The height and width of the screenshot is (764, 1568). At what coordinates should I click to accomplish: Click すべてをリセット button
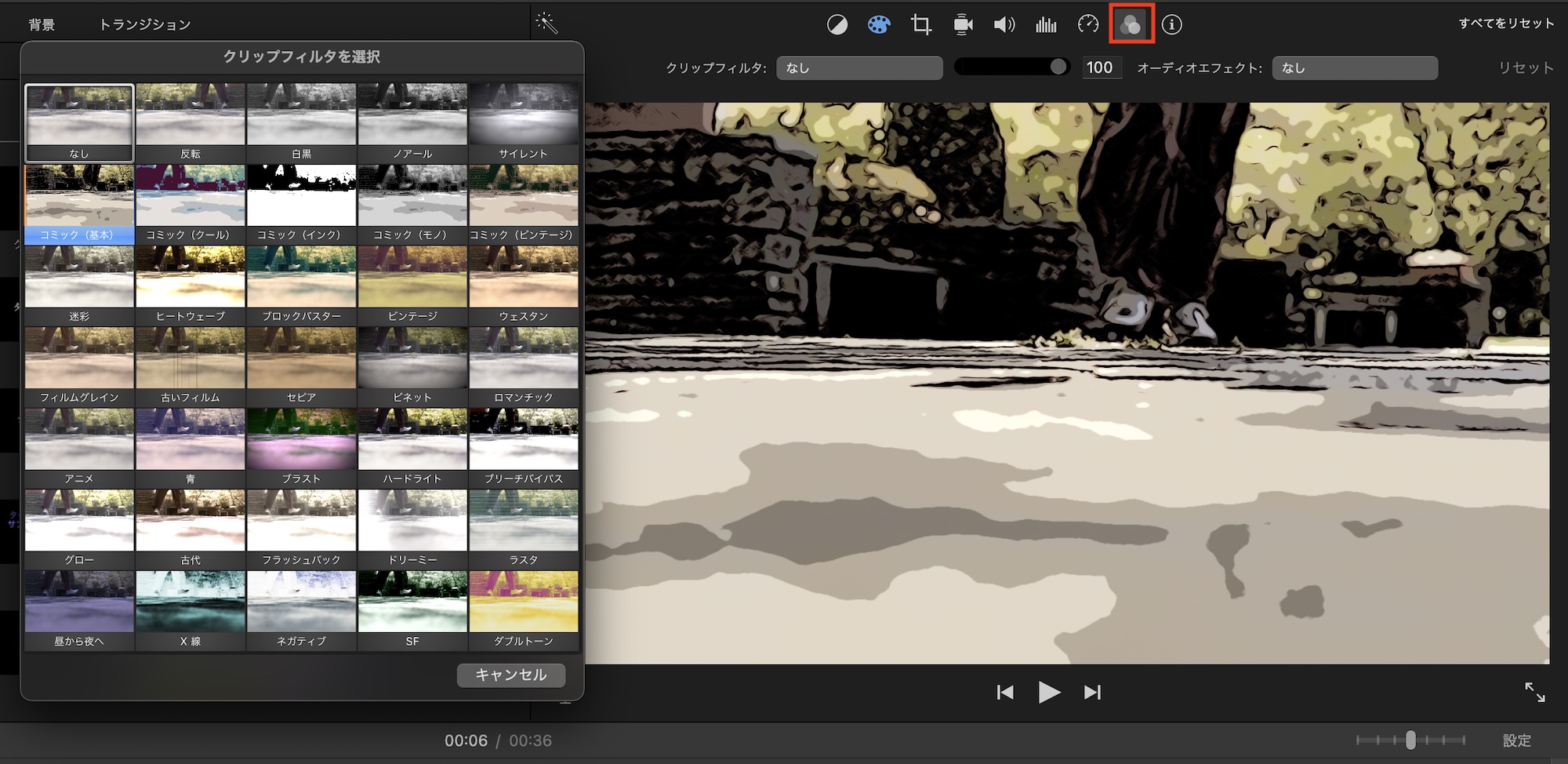[x=1506, y=24]
